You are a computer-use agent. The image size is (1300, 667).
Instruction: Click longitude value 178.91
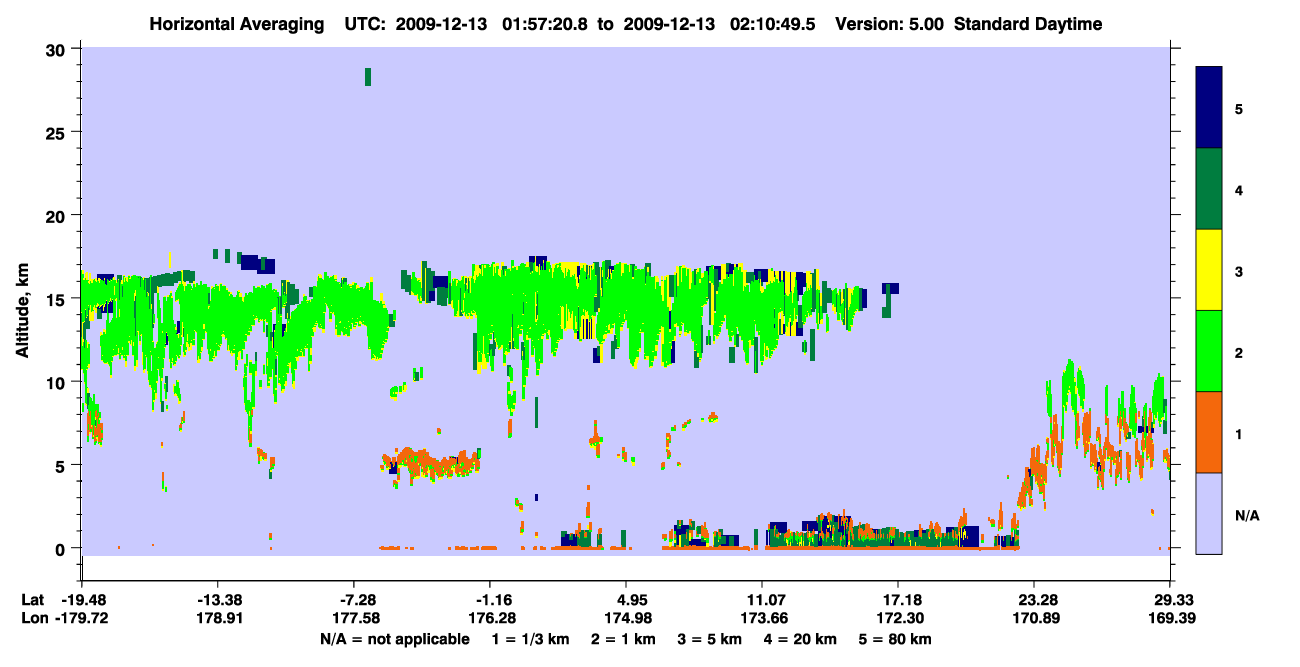point(217,619)
